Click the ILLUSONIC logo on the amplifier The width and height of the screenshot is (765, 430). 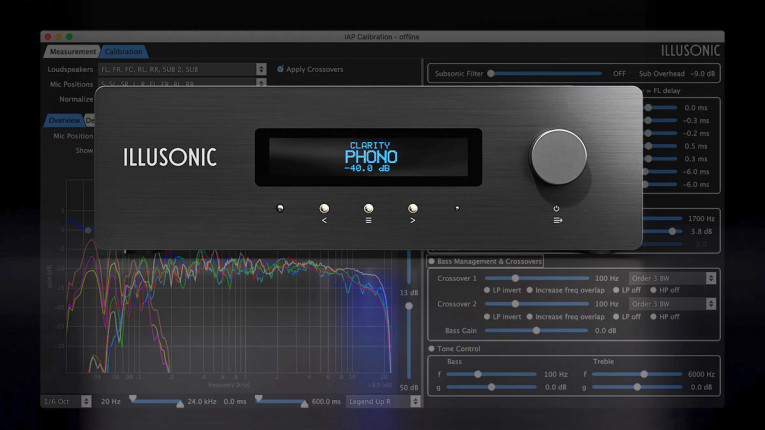(169, 157)
